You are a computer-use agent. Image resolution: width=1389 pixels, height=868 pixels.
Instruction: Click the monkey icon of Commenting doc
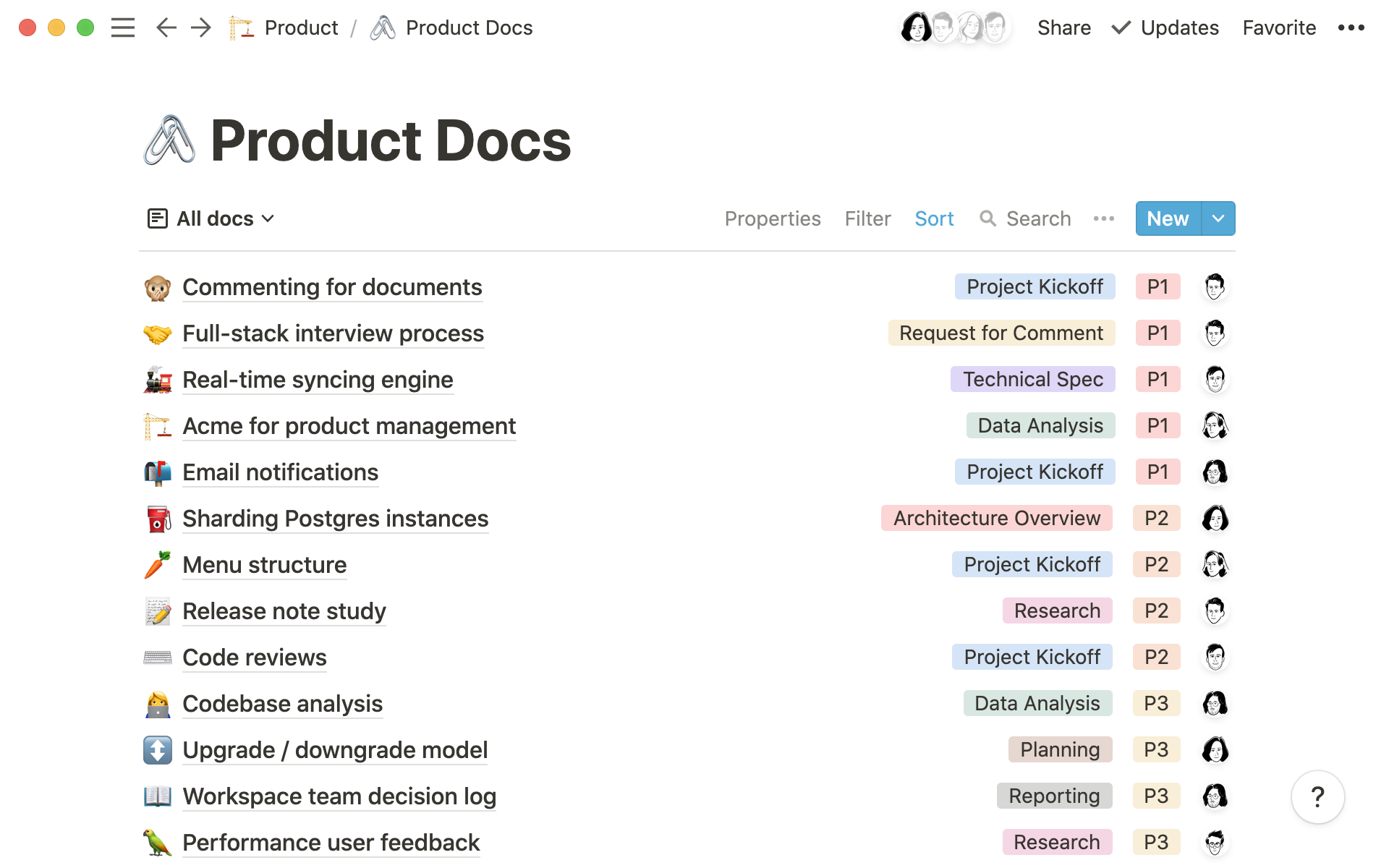tap(157, 287)
